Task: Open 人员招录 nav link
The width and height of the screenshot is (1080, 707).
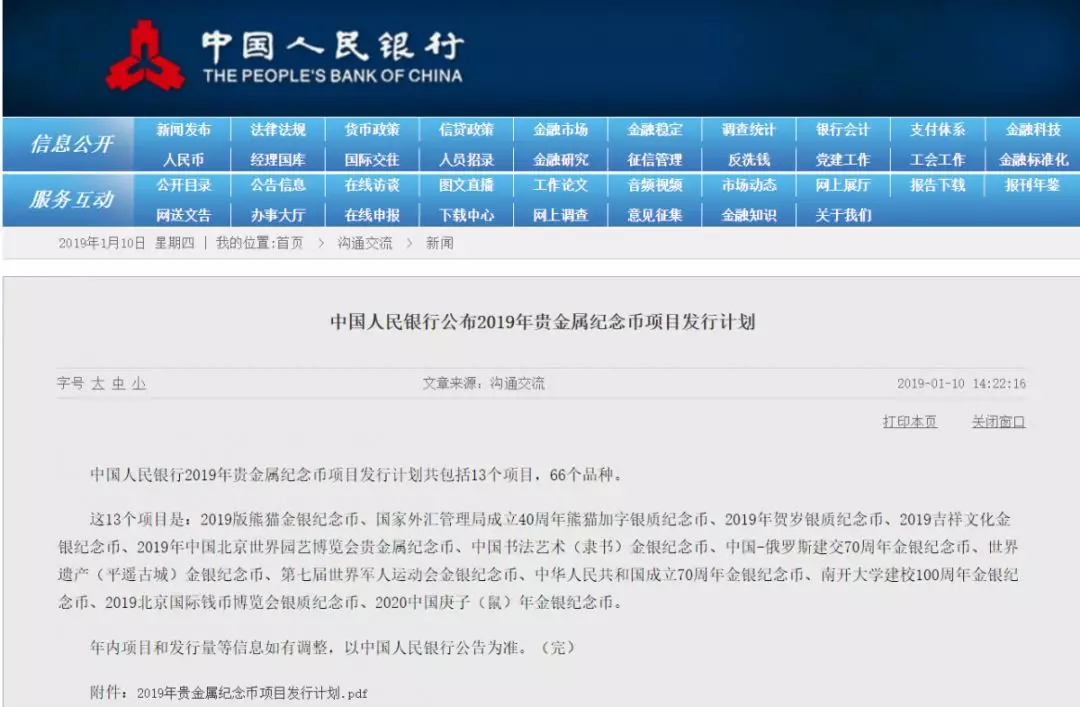Action: coord(466,160)
